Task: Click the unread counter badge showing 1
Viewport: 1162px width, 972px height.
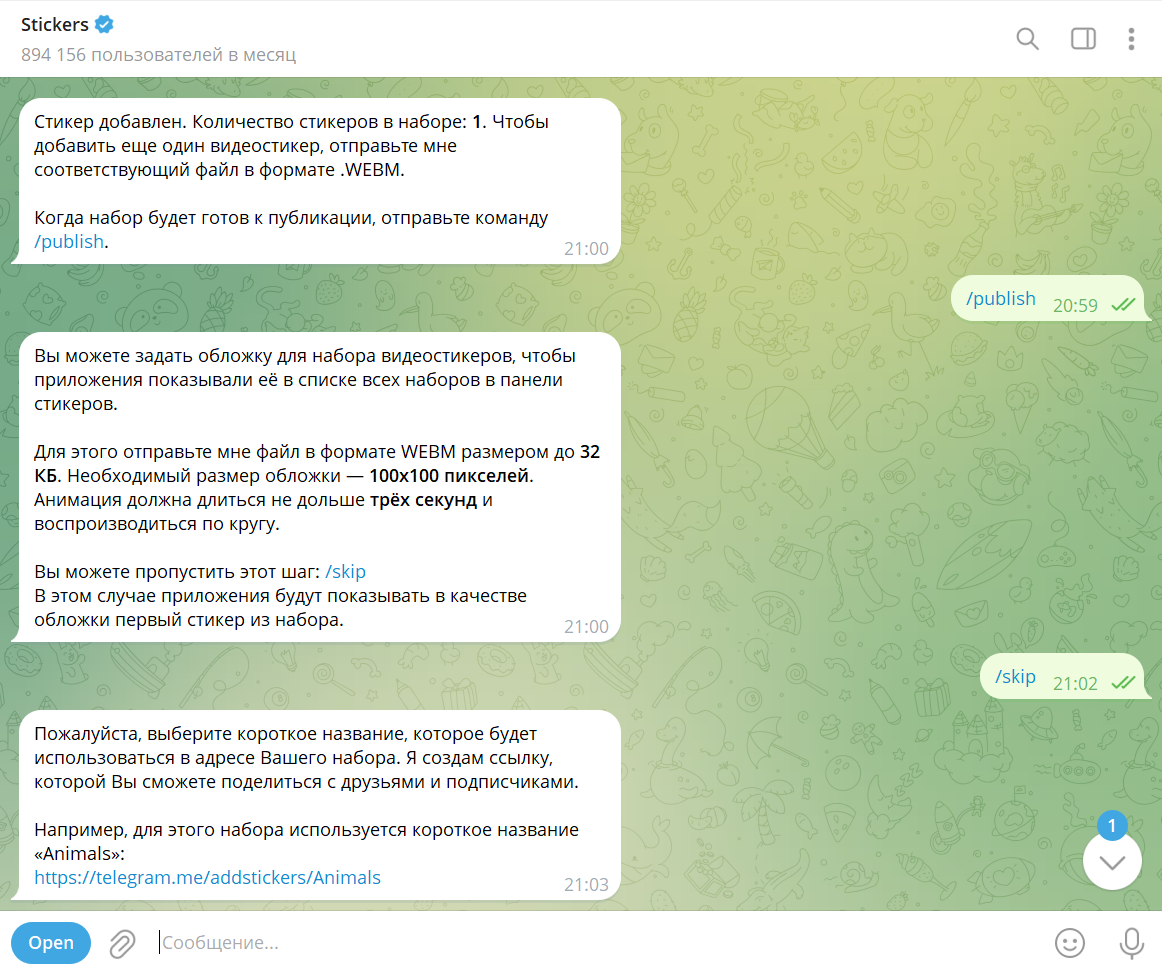Action: tap(1112, 825)
